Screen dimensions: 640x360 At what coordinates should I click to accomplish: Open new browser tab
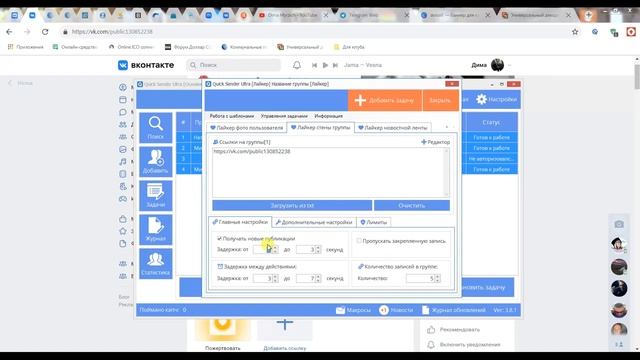coord(588,15)
